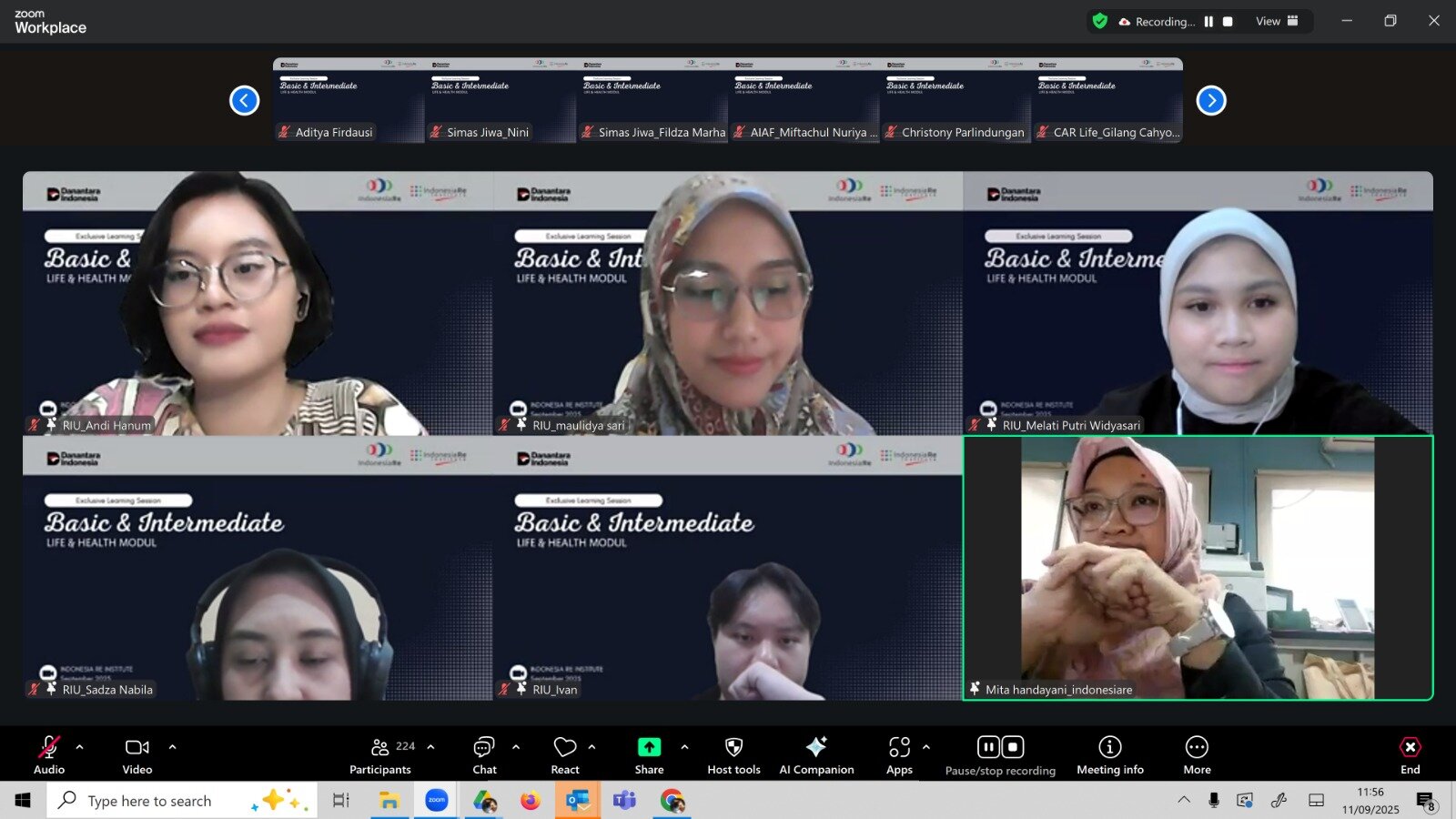1456x819 pixels.
Task: Expand the audio settings caret
Action: pos(80,747)
